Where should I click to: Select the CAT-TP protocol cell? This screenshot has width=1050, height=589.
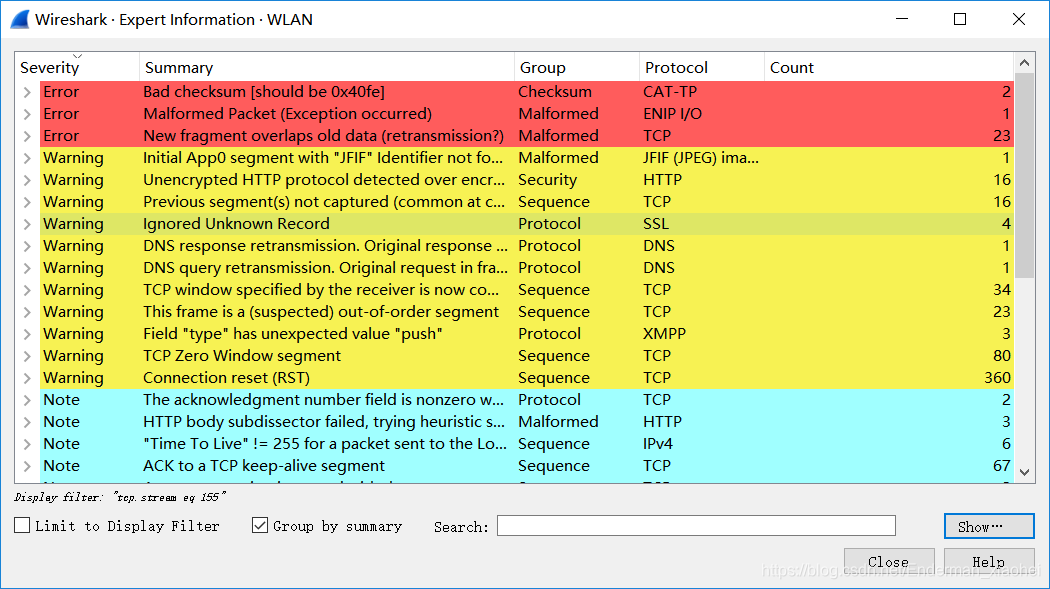coord(670,92)
